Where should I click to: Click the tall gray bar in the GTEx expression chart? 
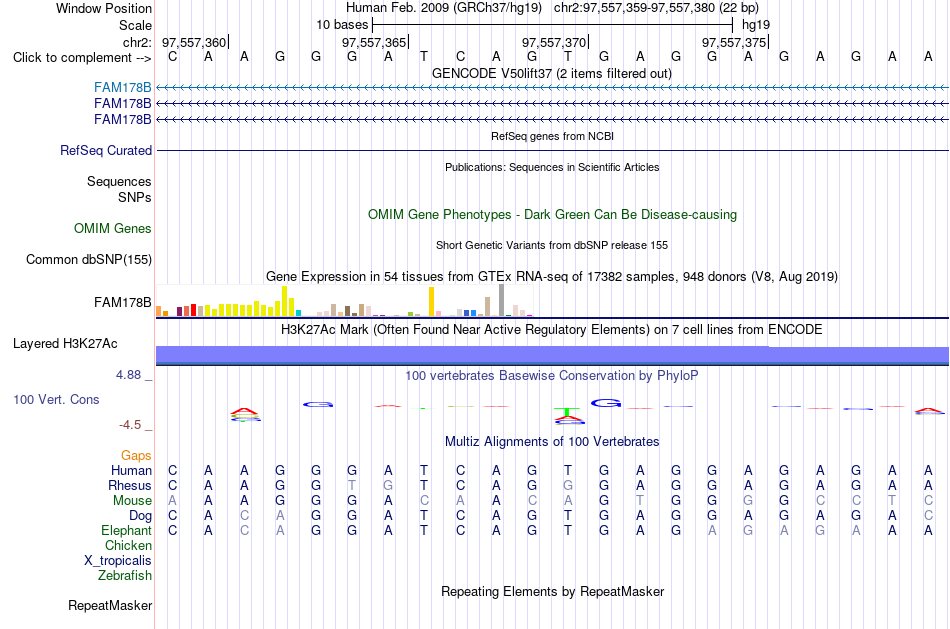pyautogui.click(x=502, y=301)
